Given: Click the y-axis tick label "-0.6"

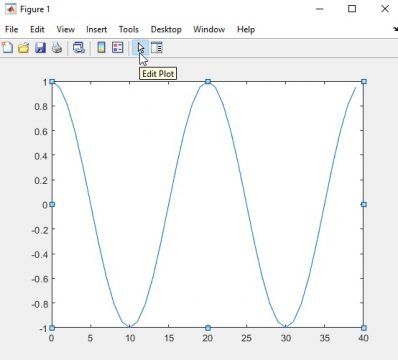Looking at the screenshot, I should pyautogui.click(x=40, y=279).
